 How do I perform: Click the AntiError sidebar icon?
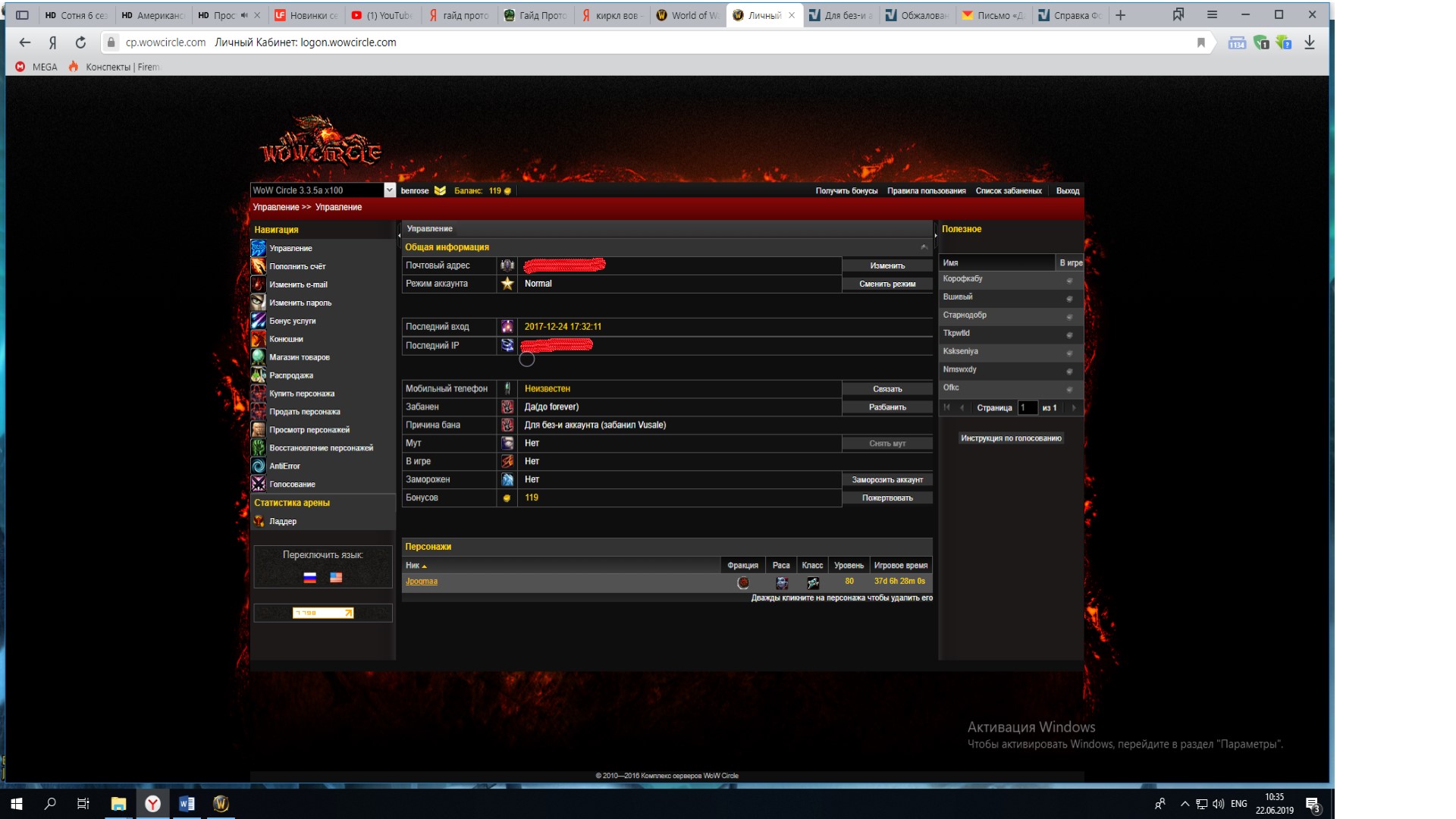(259, 466)
